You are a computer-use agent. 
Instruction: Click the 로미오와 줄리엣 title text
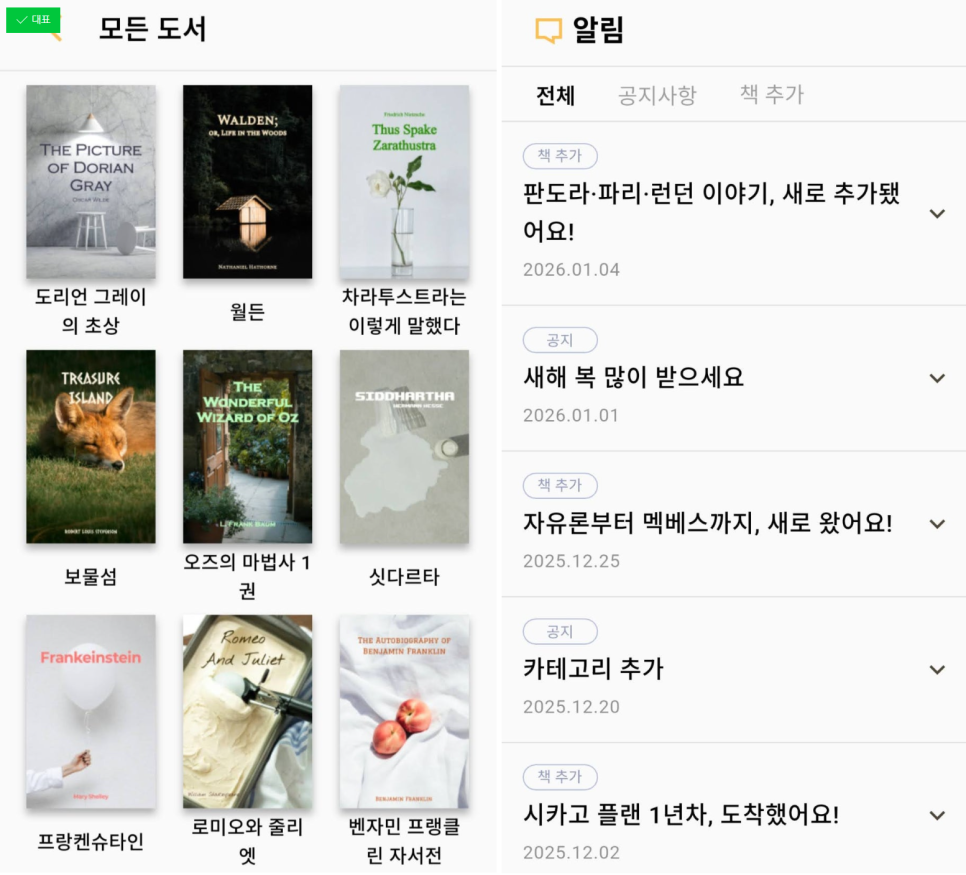247,841
